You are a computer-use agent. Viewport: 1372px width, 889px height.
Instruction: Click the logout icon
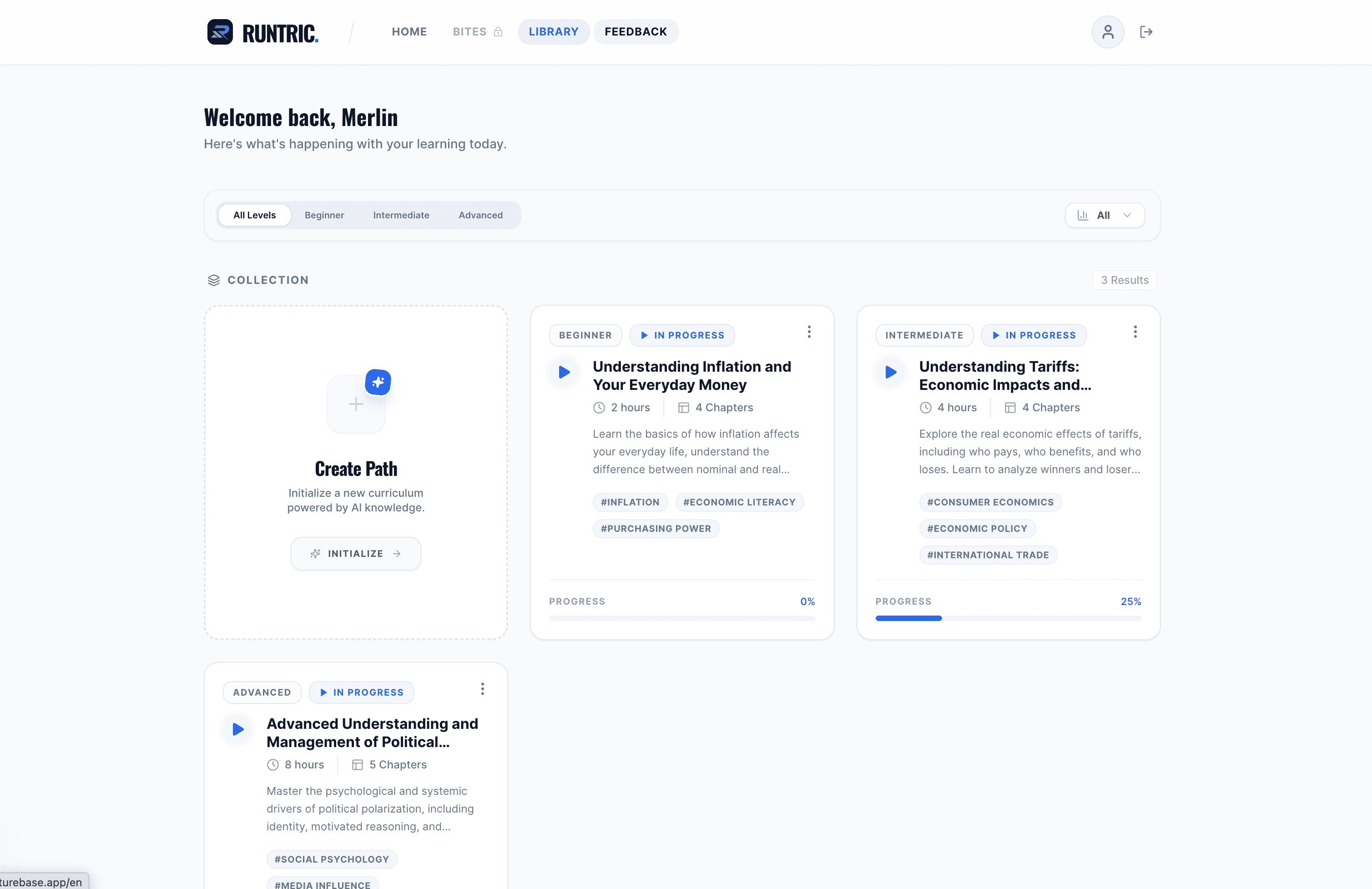tap(1147, 32)
